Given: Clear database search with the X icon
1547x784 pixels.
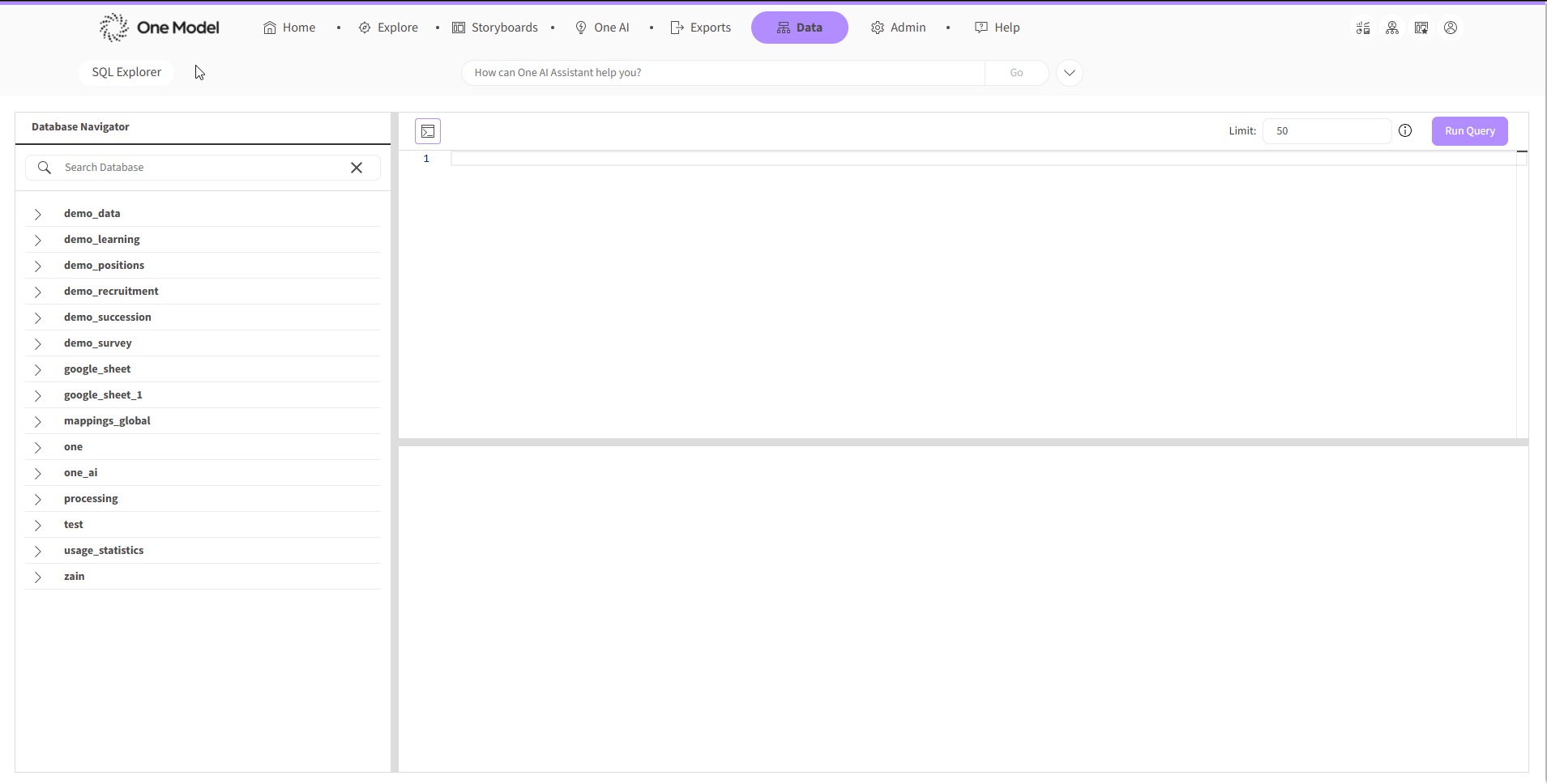Looking at the screenshot, I should click(357, 168).
